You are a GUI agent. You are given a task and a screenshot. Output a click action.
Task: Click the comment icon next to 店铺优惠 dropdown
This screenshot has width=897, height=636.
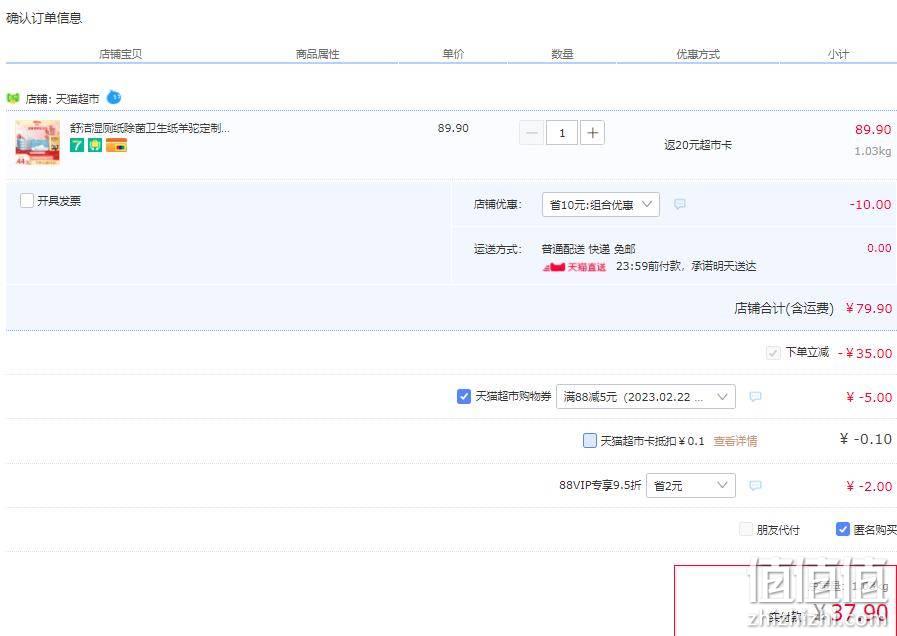680,204
